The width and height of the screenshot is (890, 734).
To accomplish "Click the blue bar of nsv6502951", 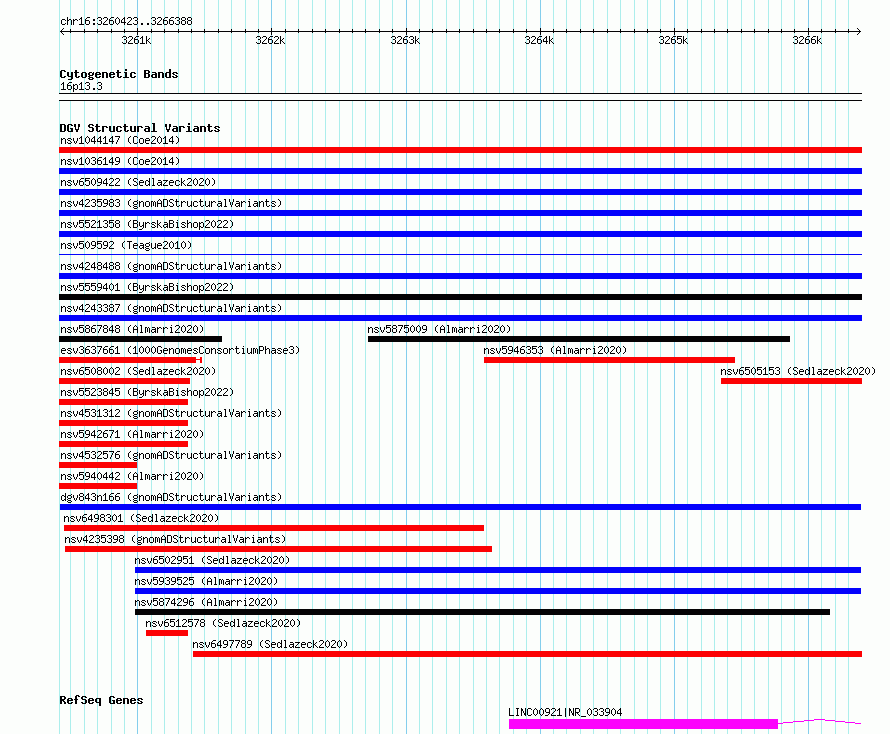I will tap(498, 570).
